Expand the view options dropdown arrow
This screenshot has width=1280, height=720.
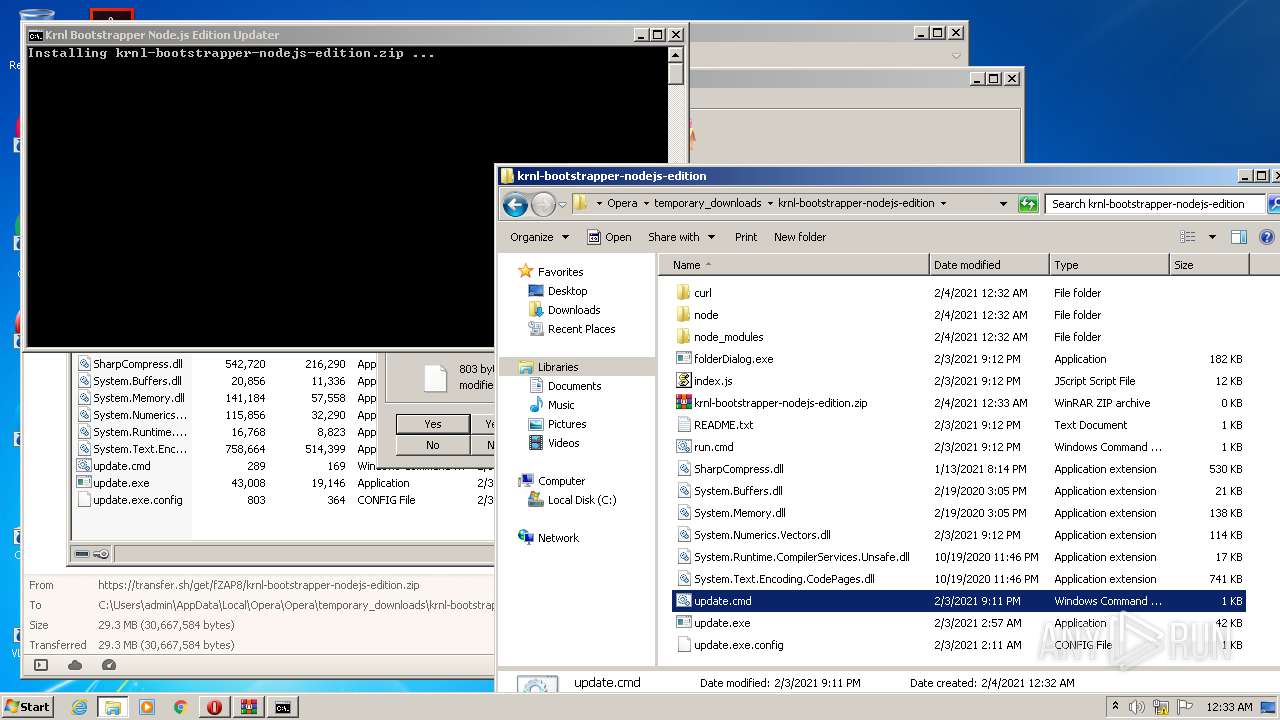click(1212, 237)
